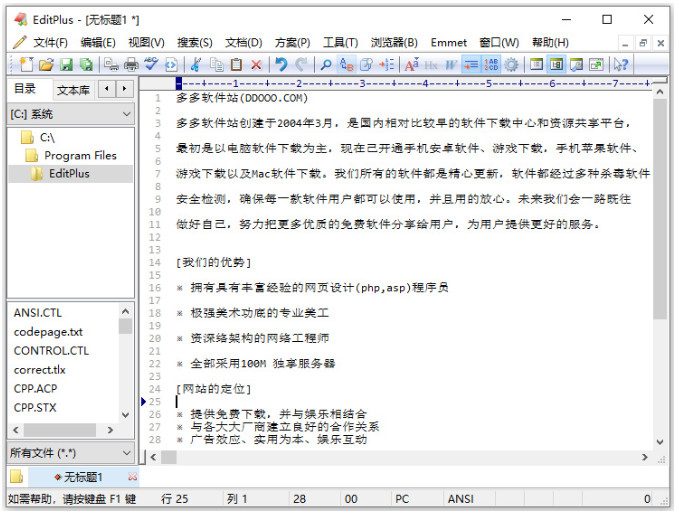Open the 文档(D) menu
This screenshot has width=679, height=518.
click(244, 42)
